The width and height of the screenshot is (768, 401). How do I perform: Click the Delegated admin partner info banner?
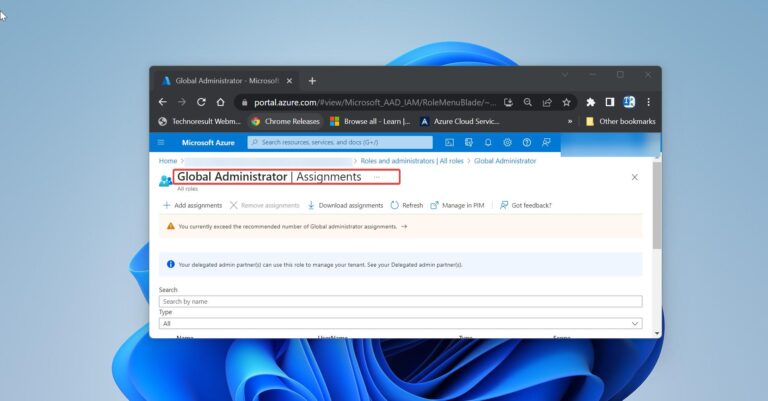[x=400, y=264]
